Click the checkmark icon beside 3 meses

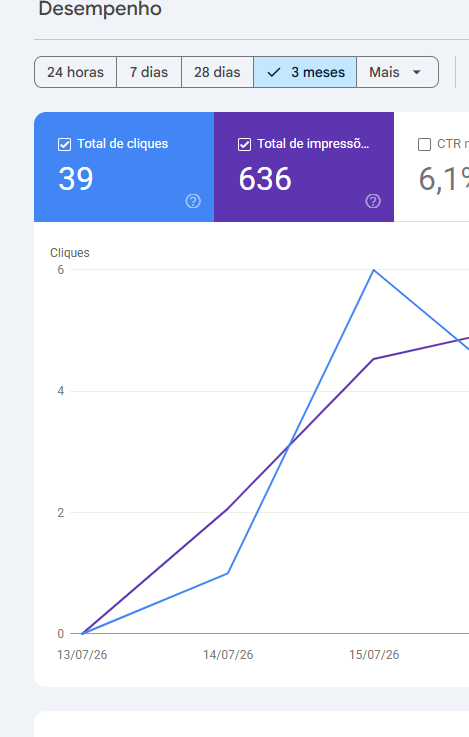[x=274, y=72]
